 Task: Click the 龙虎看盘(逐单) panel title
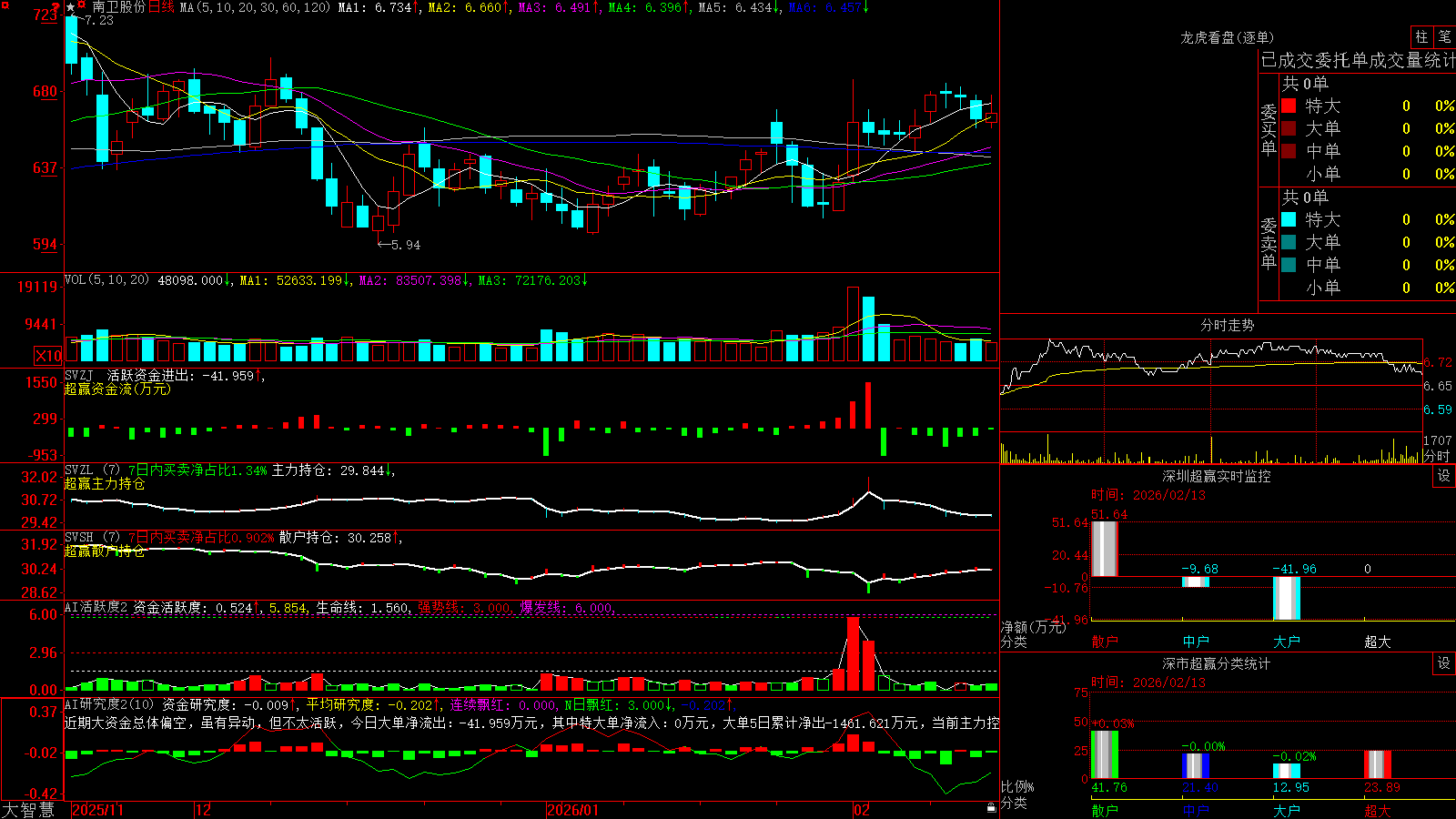[1227, 37]
